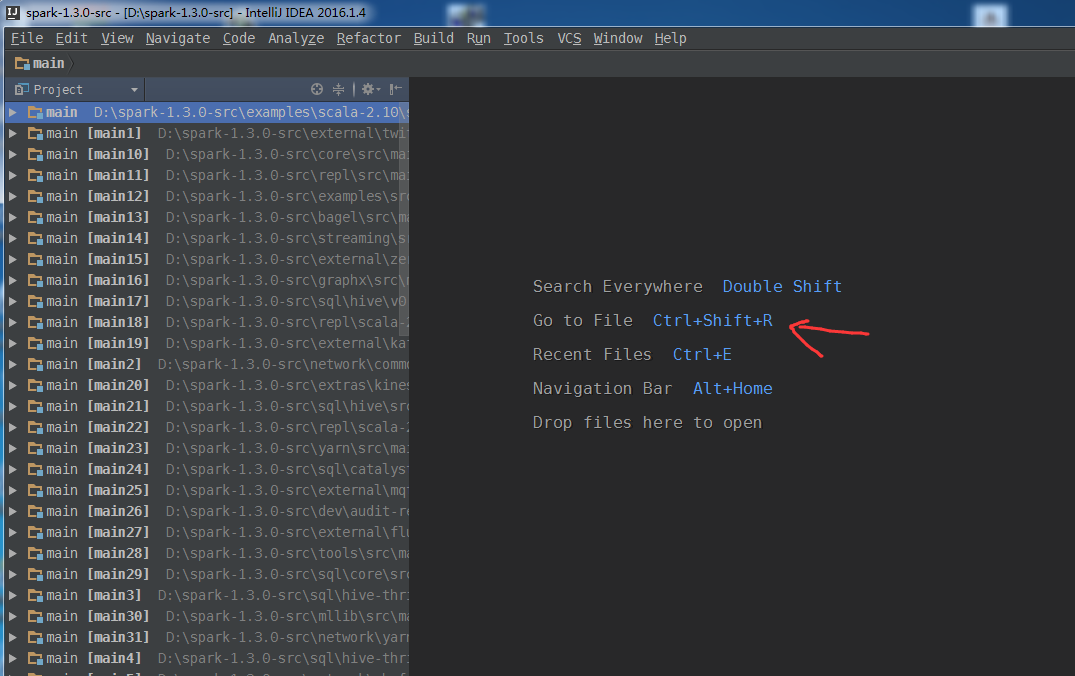Screen dimensions: 1075x676
Task: Open the Help menu
Action: [x=670, y=38]
